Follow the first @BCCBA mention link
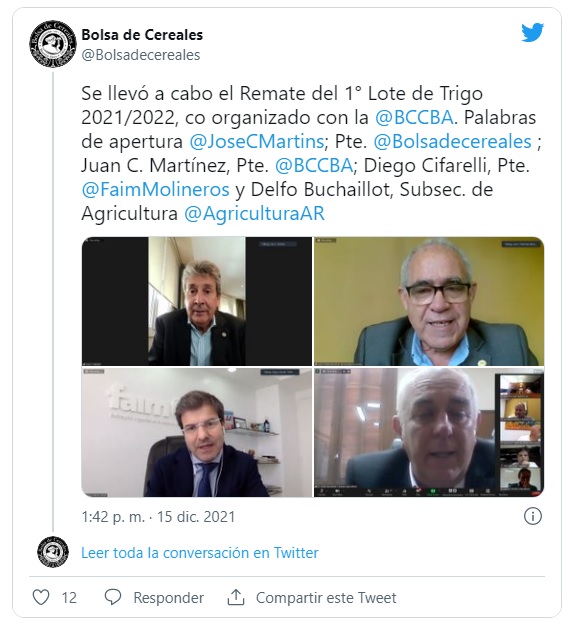This screenshot has height=627, width=571. pyautogui.click(x=414, y=118)
